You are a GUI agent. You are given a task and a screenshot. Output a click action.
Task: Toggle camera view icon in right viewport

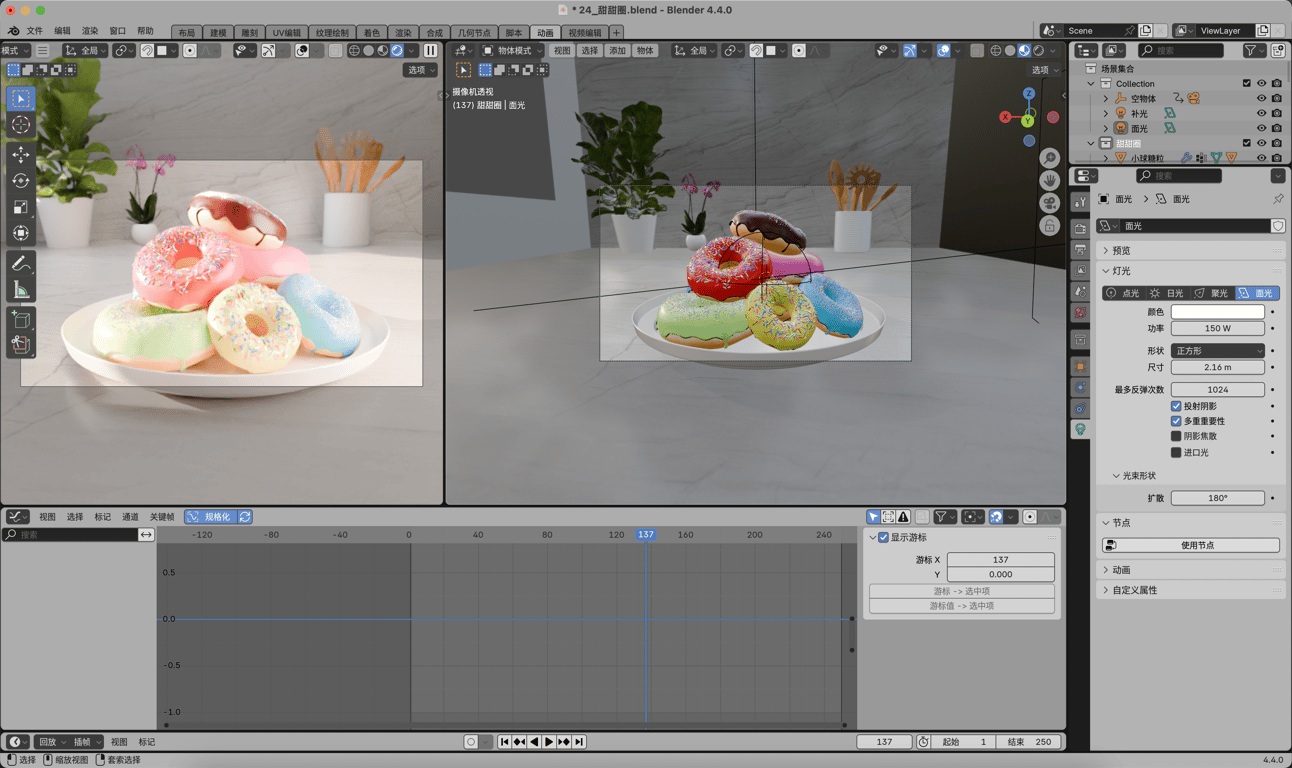point(1049,204)
